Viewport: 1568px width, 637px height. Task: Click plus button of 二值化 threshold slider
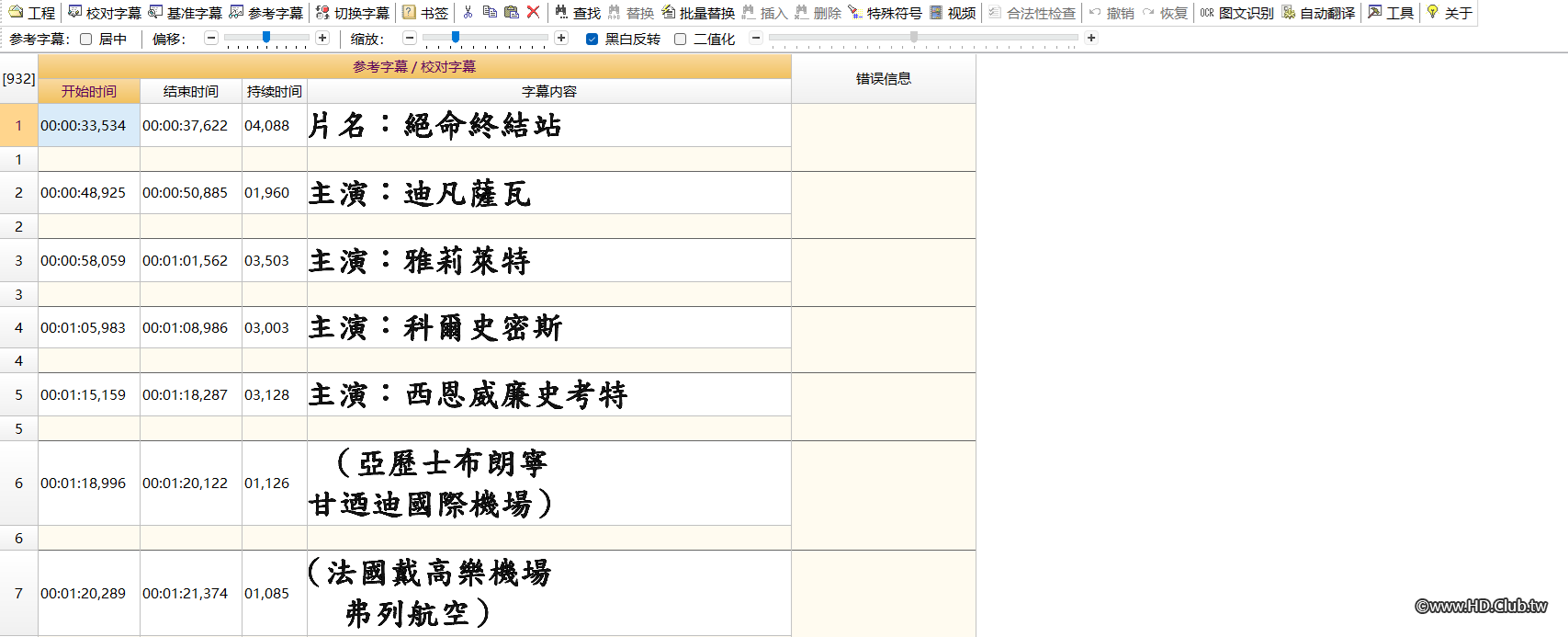(x=1091, y=39)
